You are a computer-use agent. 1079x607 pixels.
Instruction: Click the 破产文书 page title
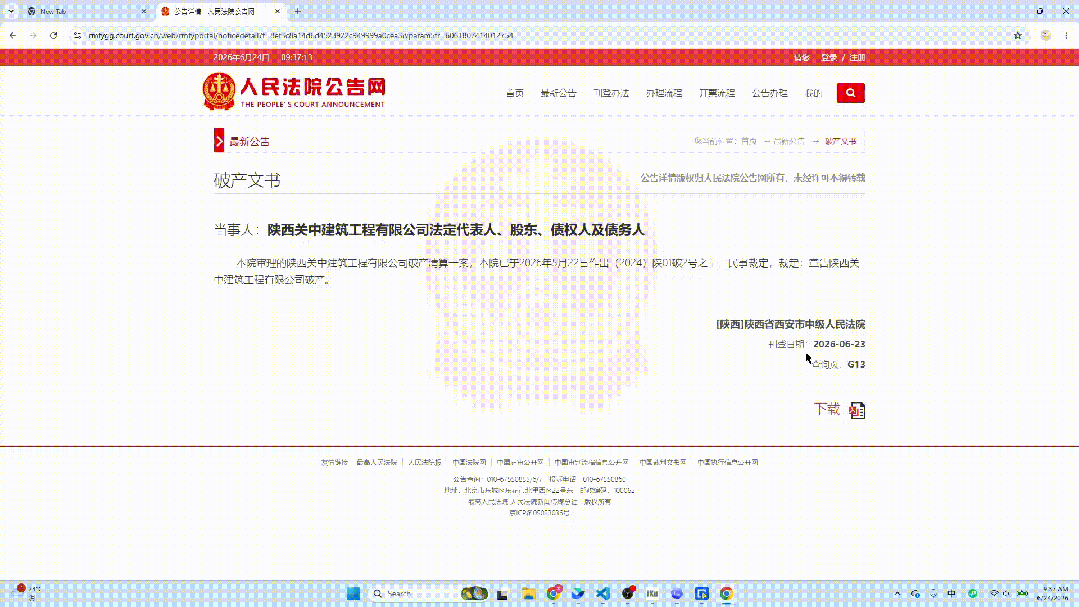[x=247, y=180]
